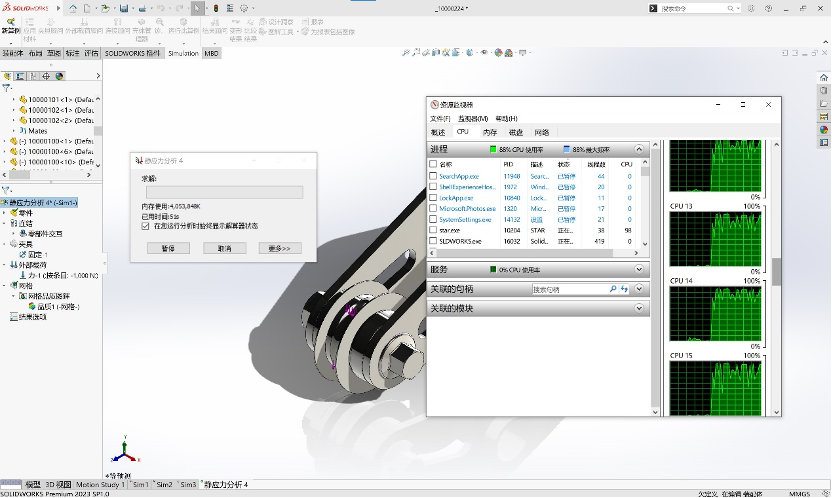Click the feature tree horizontal scrollbar

click(x=46, y=174)
